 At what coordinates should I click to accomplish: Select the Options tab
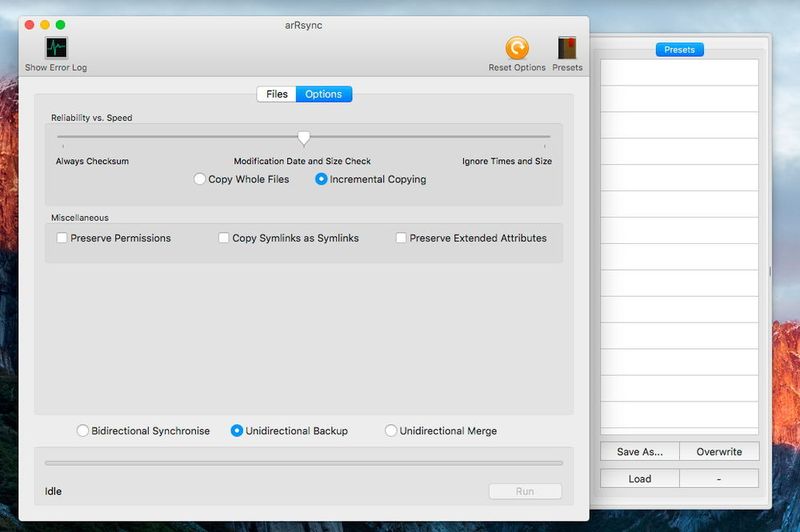323,94
